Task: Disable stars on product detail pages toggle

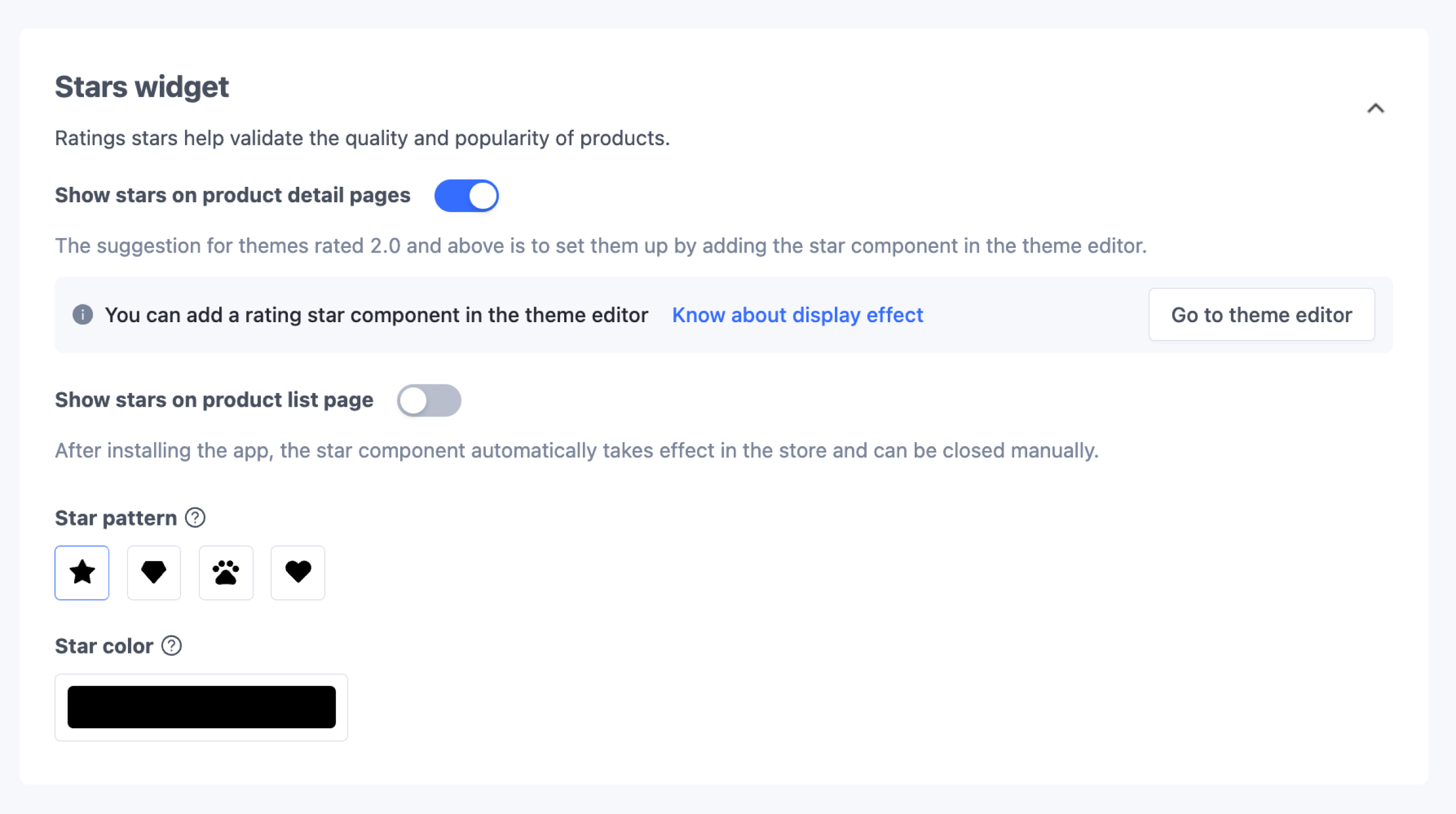Action: point(466,196)
